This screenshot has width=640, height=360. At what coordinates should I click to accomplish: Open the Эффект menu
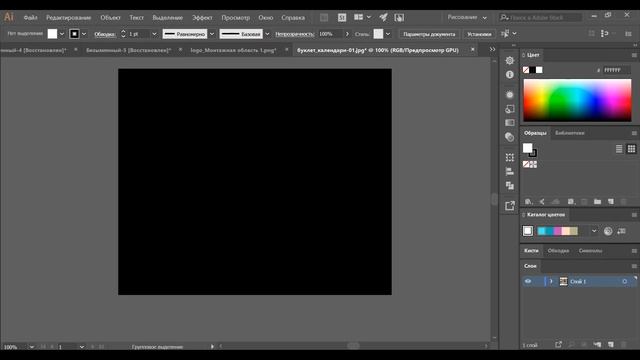tap(202, 18)
